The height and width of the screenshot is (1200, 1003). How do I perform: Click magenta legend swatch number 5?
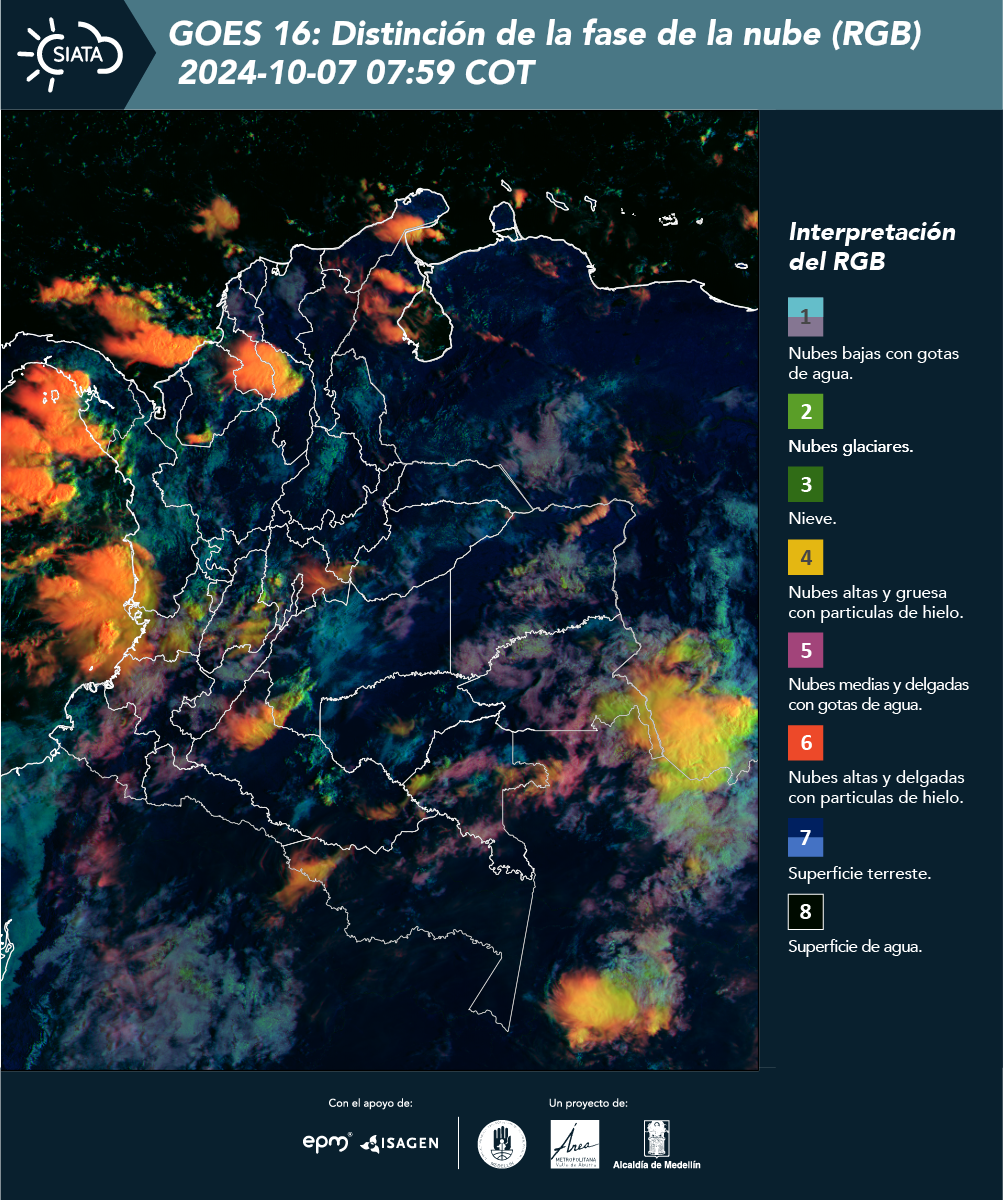pyautogui.click(x=805, y=650)
